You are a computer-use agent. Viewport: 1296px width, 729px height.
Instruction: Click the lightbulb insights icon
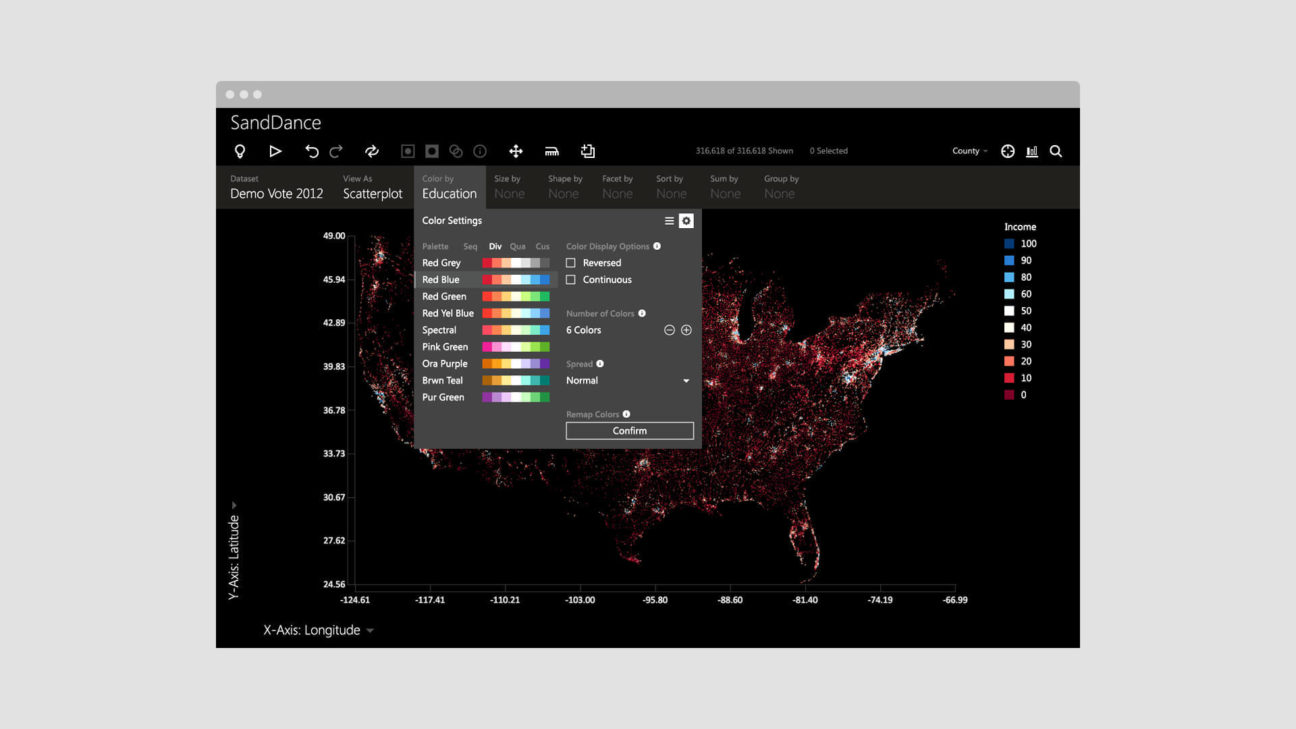pos(240,151)
